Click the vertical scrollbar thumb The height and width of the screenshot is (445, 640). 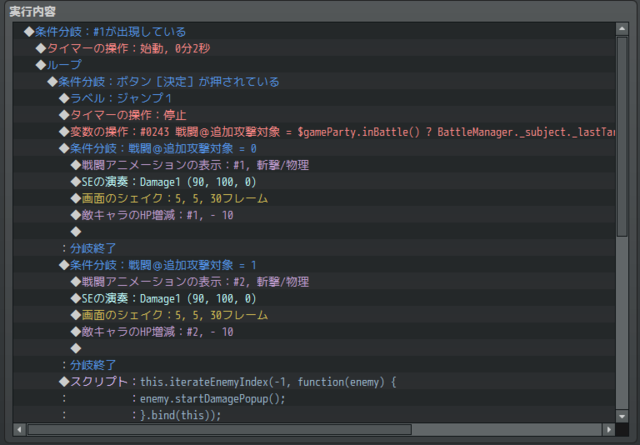(622, 137)
